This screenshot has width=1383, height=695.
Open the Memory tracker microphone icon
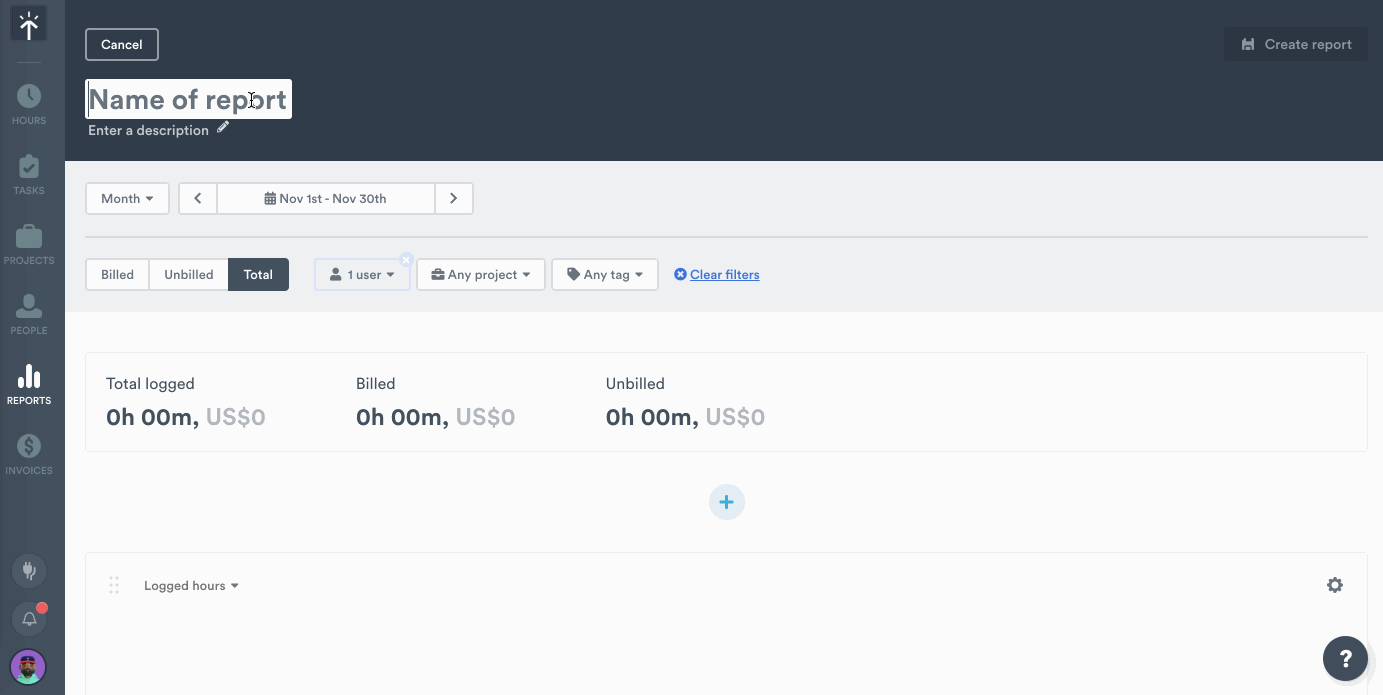(x=28, y=571)
